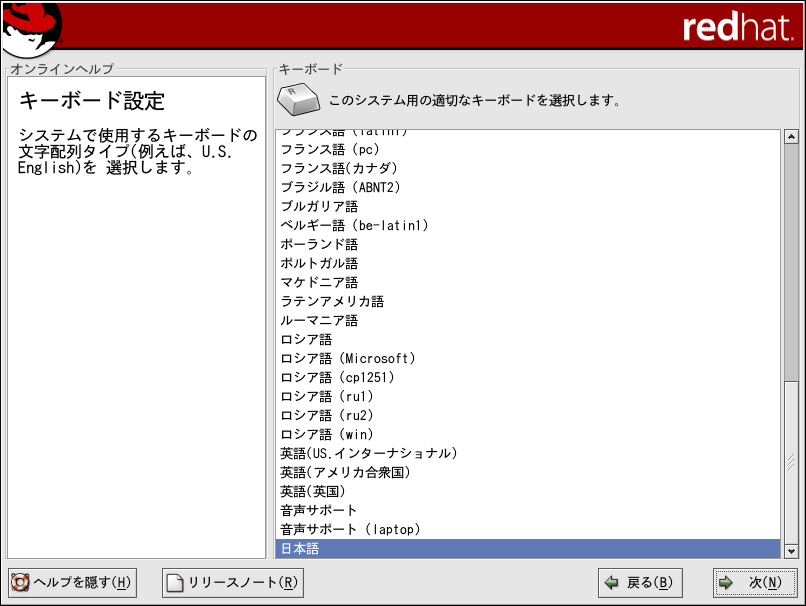Select ポルトガル語 keyboard layout
The height and width of the screenshot is (606, 806).
tap(319, 263)
